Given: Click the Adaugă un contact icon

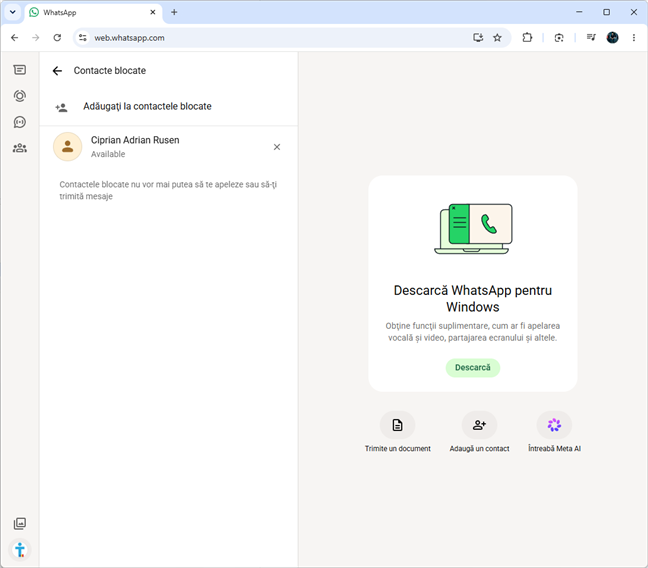Looking at the screenshot, I should 479,425.
